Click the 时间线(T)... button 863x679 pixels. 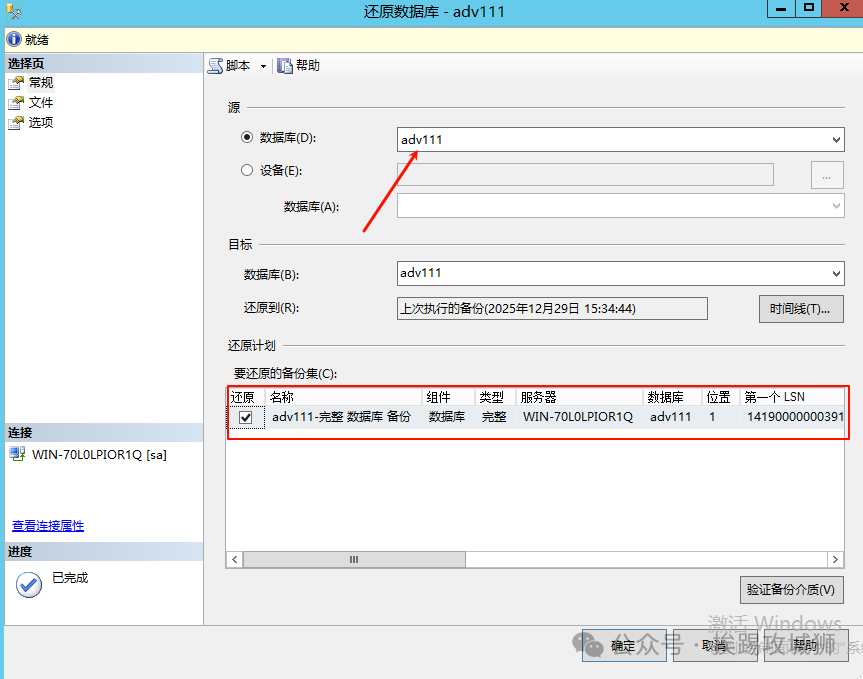coord(800,309)
